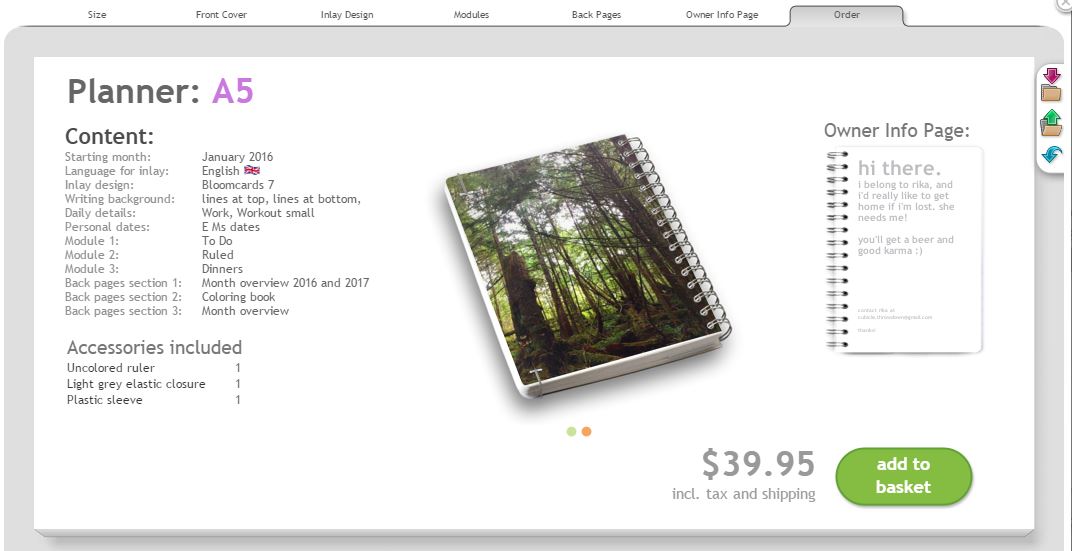Click the forest planner cover preview
The height and width of the screenshot is (551, 1072).
tap(588, 267)
